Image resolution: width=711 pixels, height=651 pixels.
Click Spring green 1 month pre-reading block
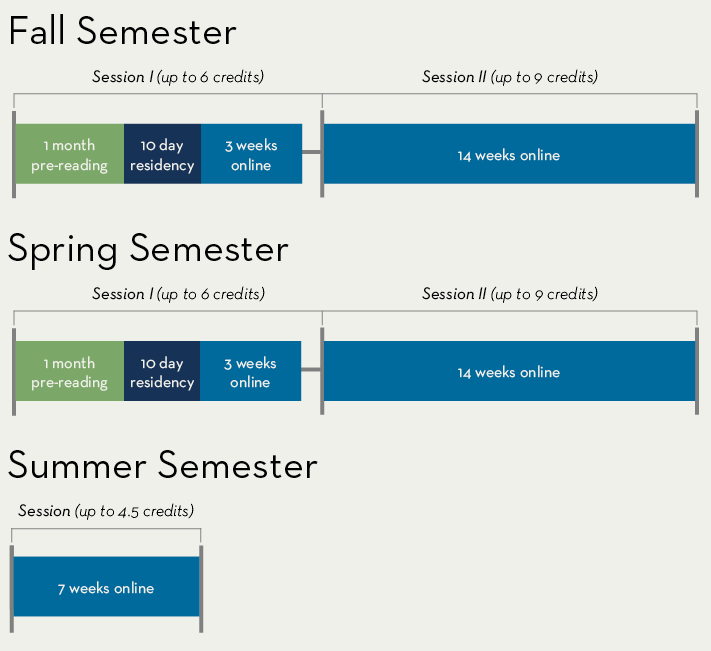point(69,372)
